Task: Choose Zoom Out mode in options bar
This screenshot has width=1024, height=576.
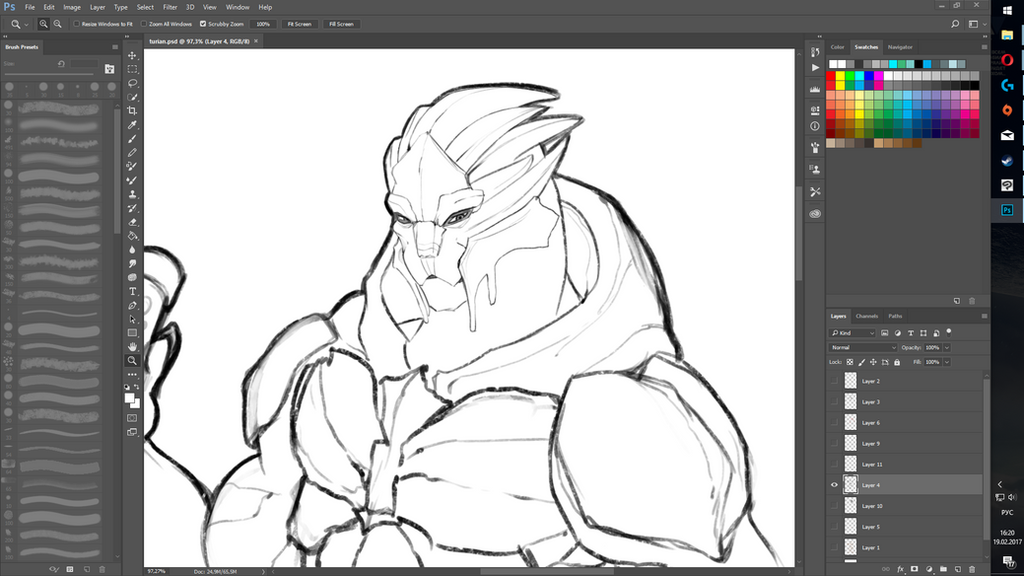Action: point(57,24)
